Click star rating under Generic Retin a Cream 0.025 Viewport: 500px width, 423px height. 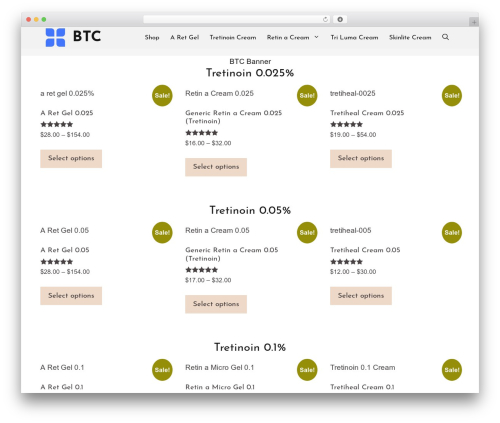coord(202,133)
